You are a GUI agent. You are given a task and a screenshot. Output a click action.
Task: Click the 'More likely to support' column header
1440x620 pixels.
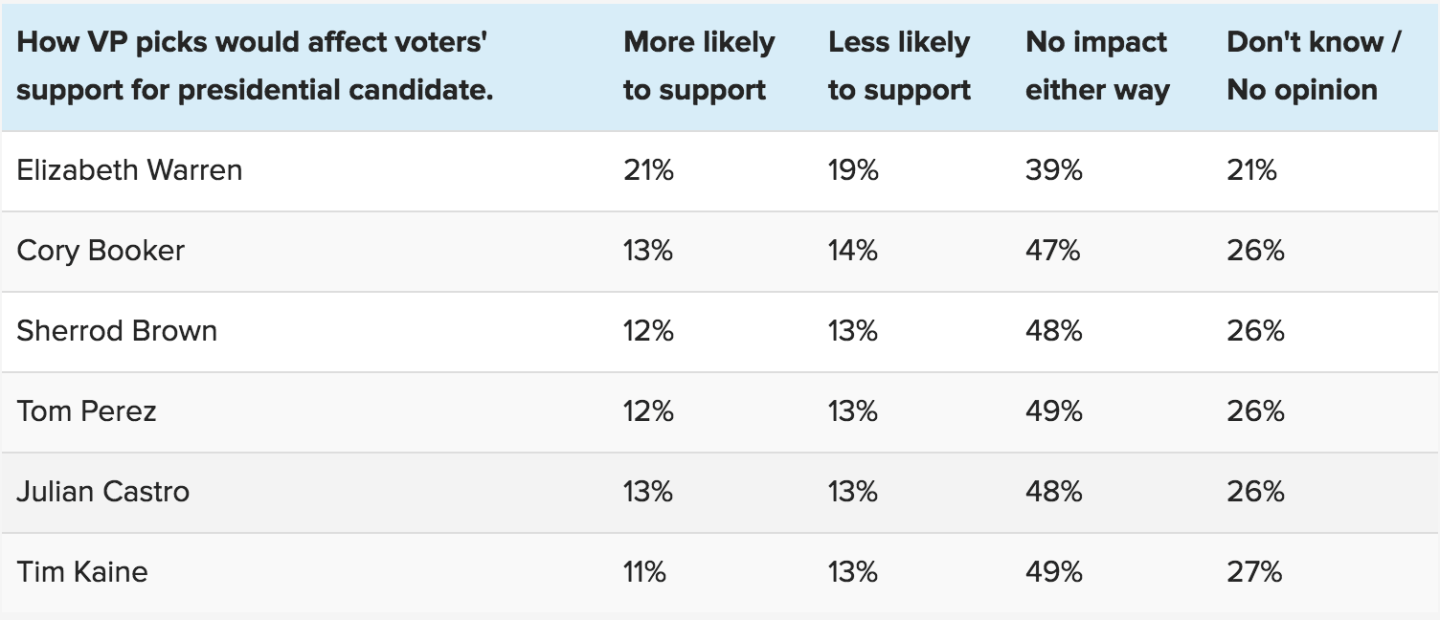click(699, 66)
